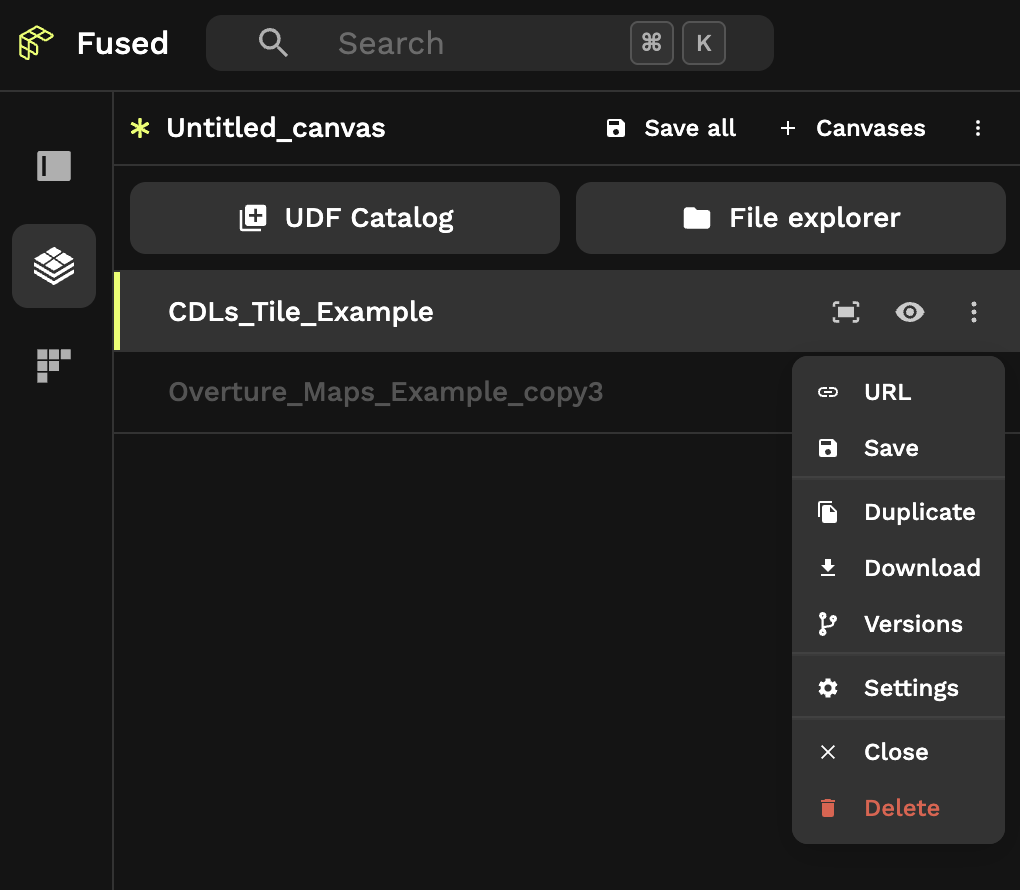Open the canvas more options menu
This screenshot has height=890, width=1020.
(978, 128)
